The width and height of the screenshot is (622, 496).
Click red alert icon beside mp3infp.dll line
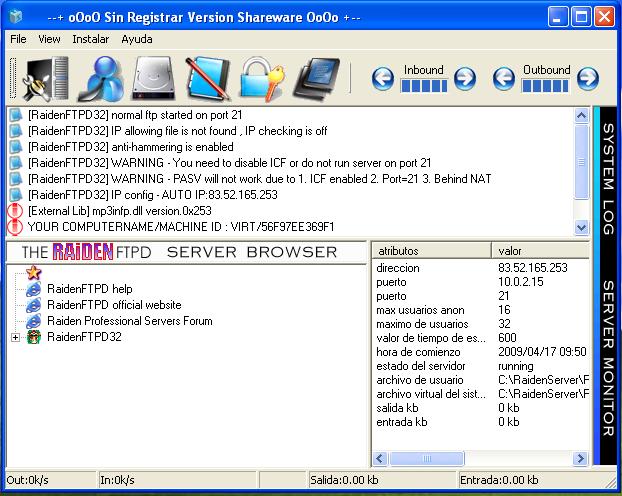point(15,211)
